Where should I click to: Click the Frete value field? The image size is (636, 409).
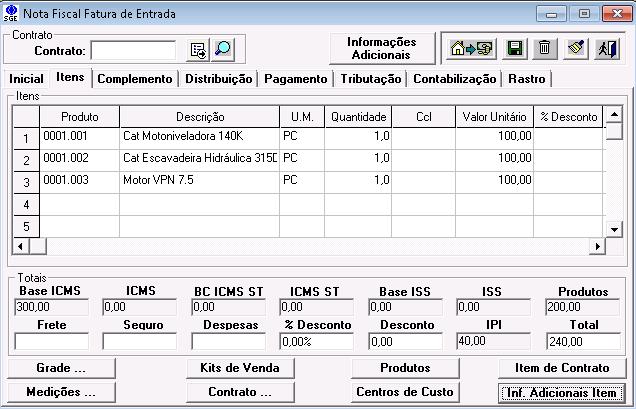pyautogui.click(x=52, y=342)
